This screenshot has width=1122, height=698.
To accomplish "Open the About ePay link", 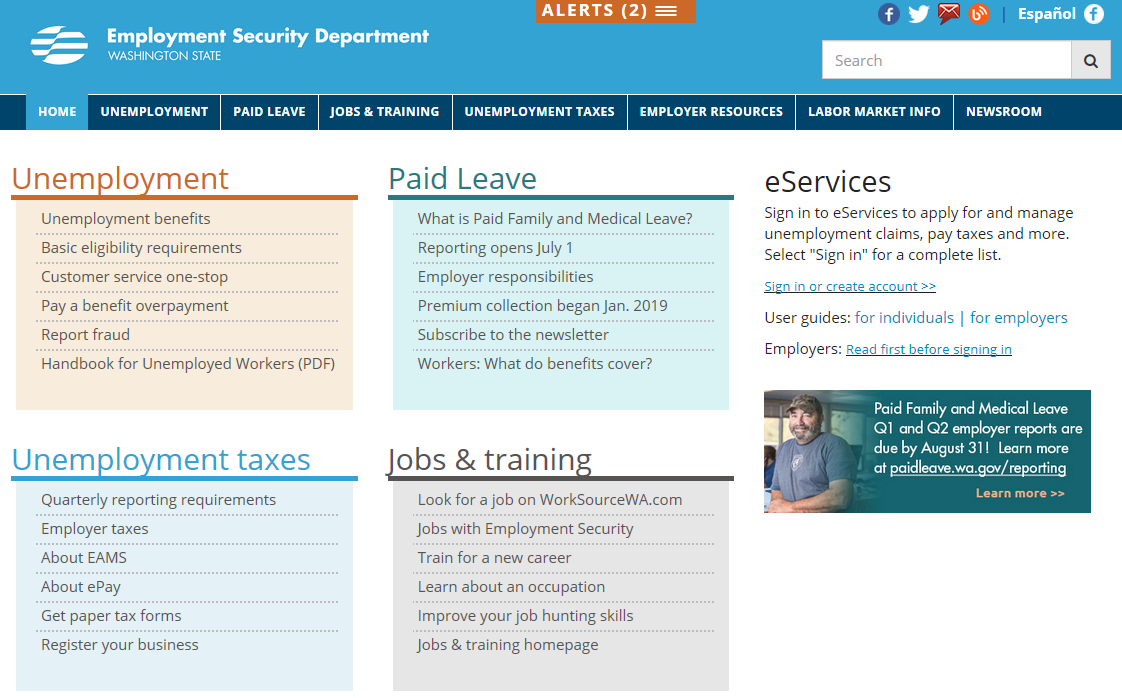I will [x=81, y=587].
